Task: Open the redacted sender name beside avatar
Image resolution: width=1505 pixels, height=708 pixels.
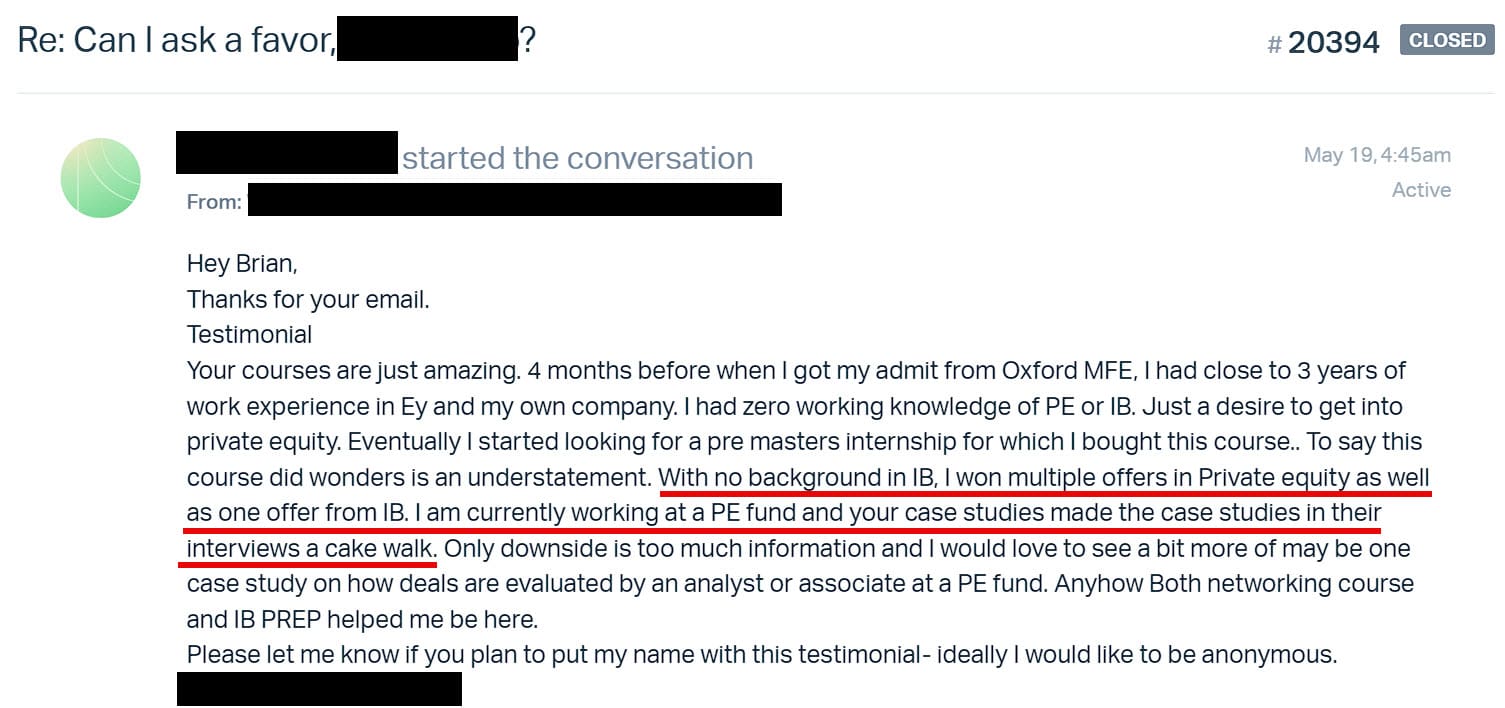Action: tap(287, 153)
